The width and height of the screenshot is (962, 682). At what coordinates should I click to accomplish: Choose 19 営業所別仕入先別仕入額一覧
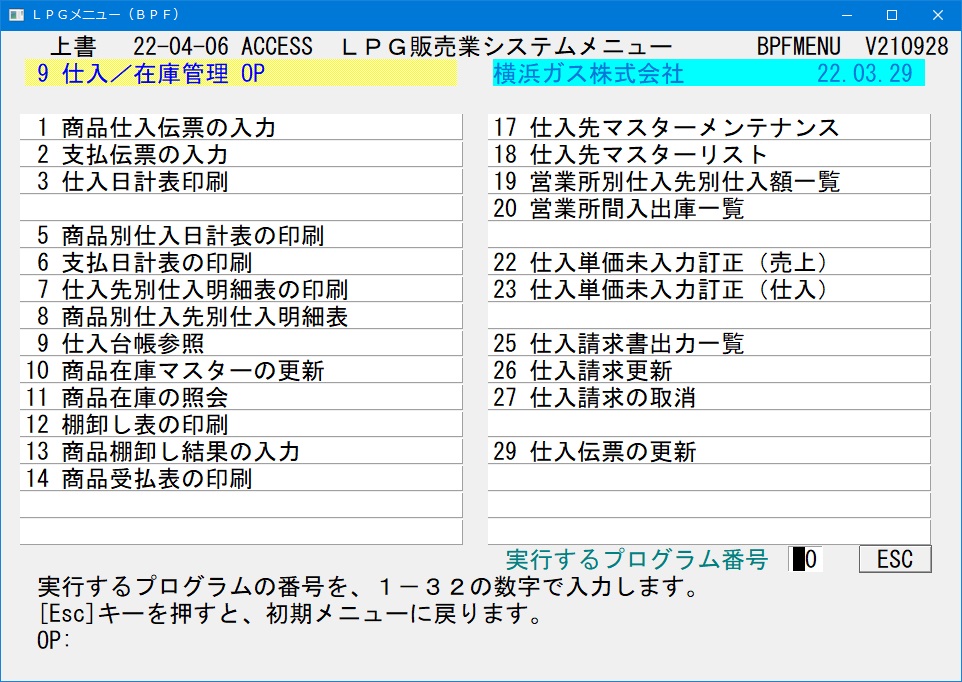(709, 181)
